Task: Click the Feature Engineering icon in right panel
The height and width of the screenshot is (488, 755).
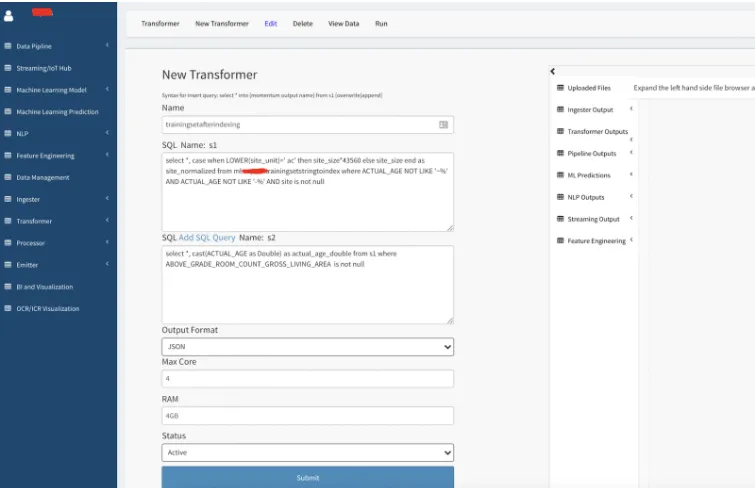Action: pyautogui.click(x=561, y=241)
